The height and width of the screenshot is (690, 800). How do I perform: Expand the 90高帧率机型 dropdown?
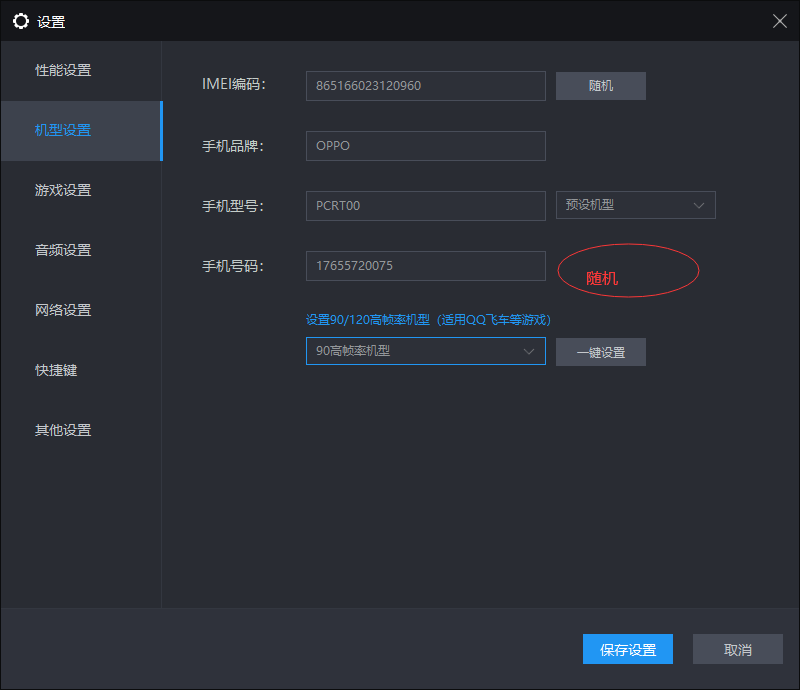pyautogui.click(x=425, y=351)
